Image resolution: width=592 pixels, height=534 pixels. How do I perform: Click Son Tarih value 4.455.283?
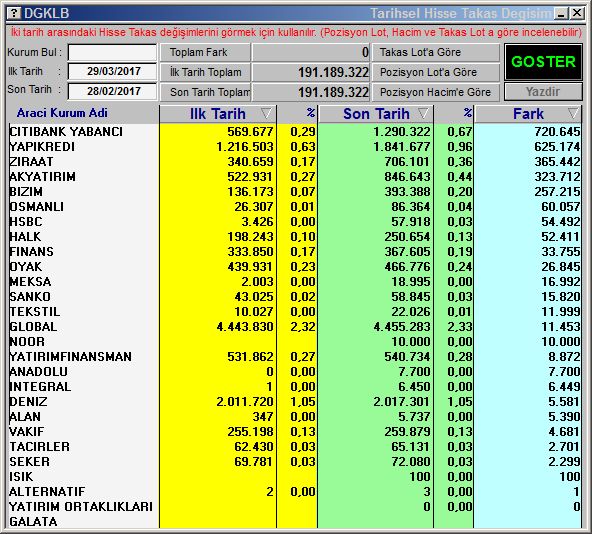tap(402, 327)
